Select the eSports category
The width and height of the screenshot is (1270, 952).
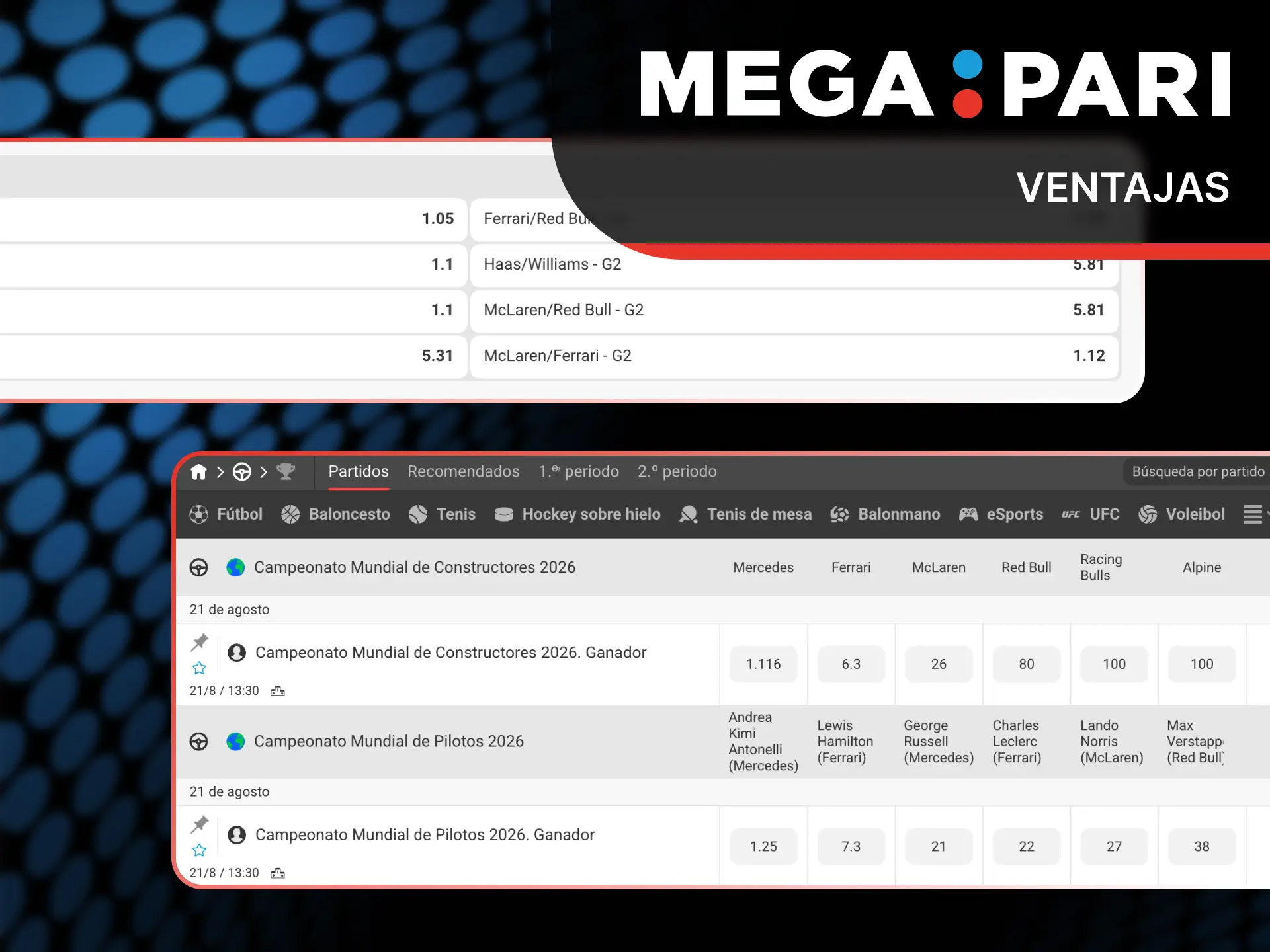pos(1001,514)
